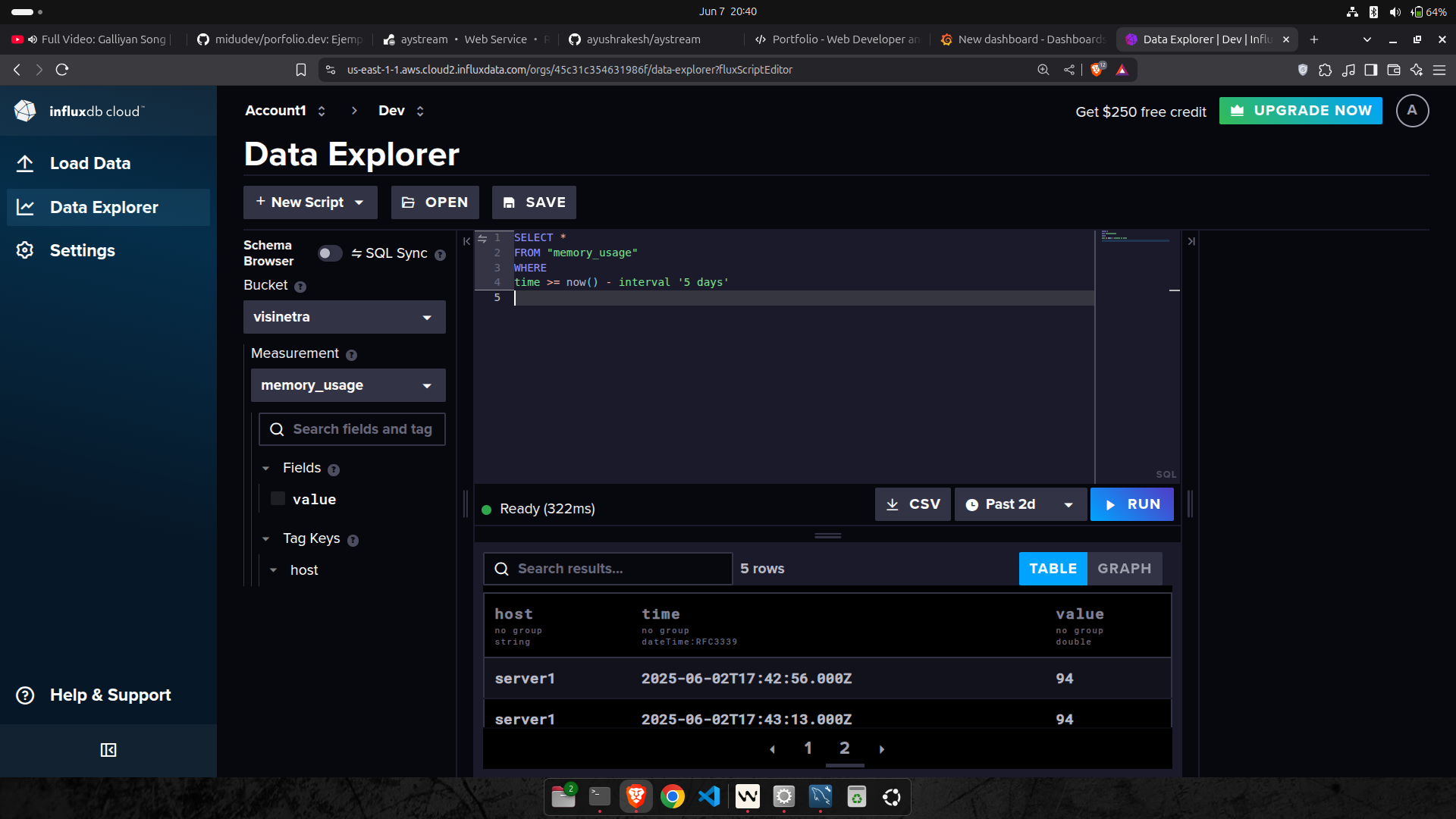The height and width of the screenshot is (819, 1456).
Task: Open a new browser tab
Action: point(1314,39)
